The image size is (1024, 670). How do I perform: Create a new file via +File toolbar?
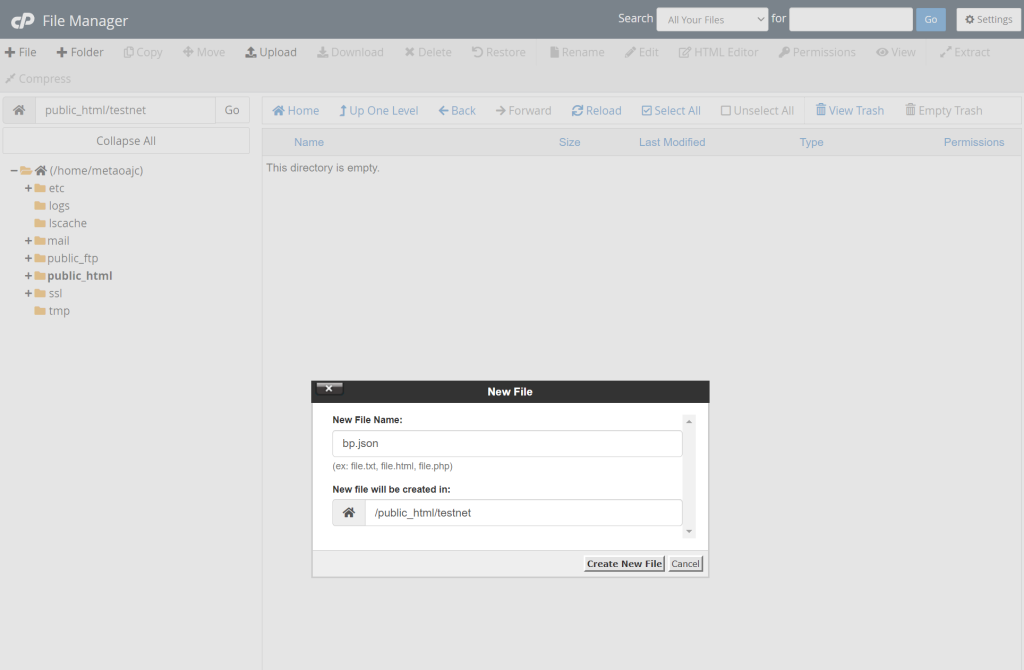(x=20, y=52)
